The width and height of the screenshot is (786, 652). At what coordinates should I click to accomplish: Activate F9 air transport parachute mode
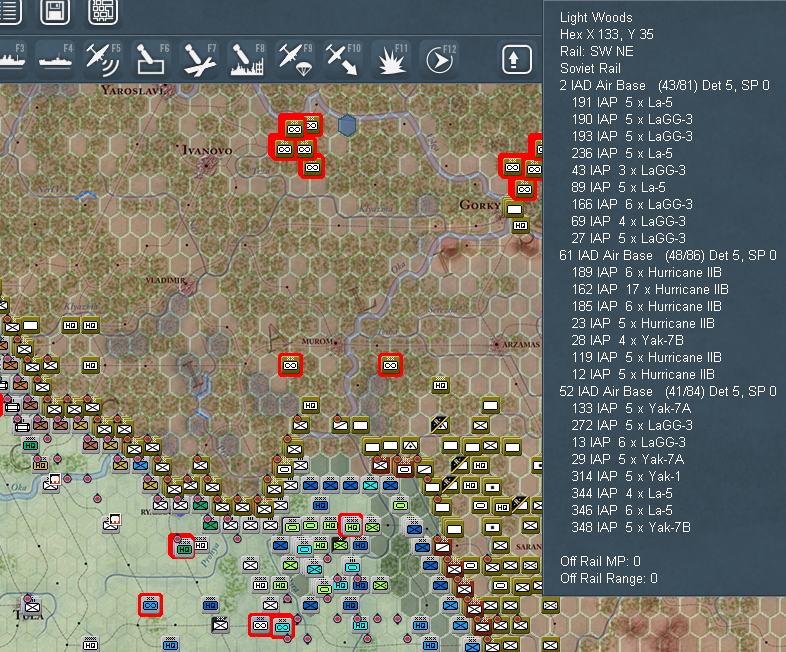click(x=295, y=59)
